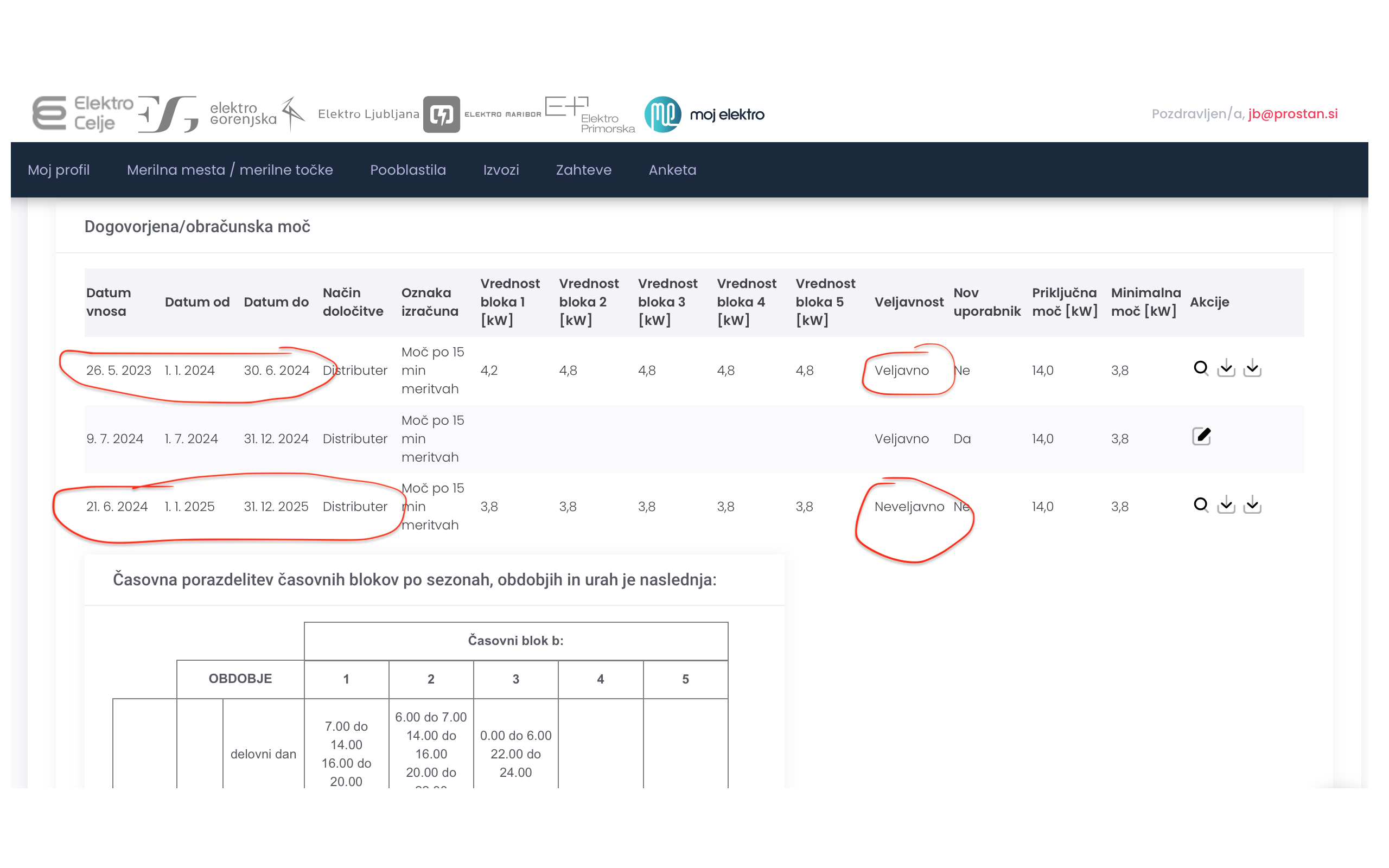1389x868 pixels.
Task: Click the Da value in Nov uporabnik column
Action: [962, 438]
